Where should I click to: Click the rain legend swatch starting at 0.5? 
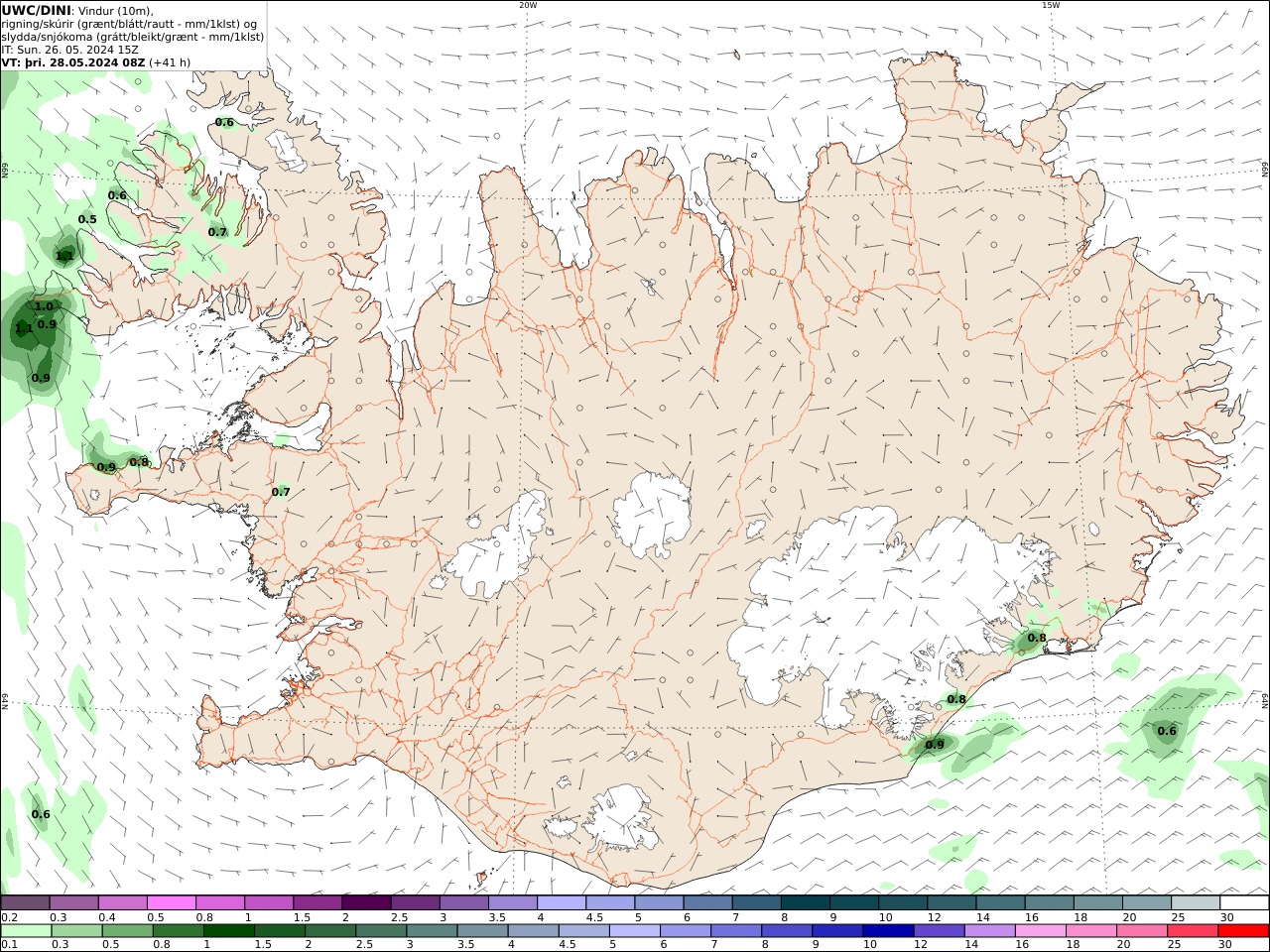127,931
